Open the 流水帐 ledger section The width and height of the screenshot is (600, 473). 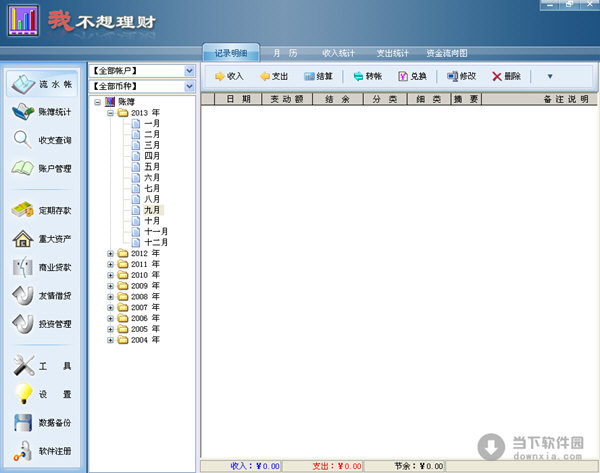click(x=42, y=83)
